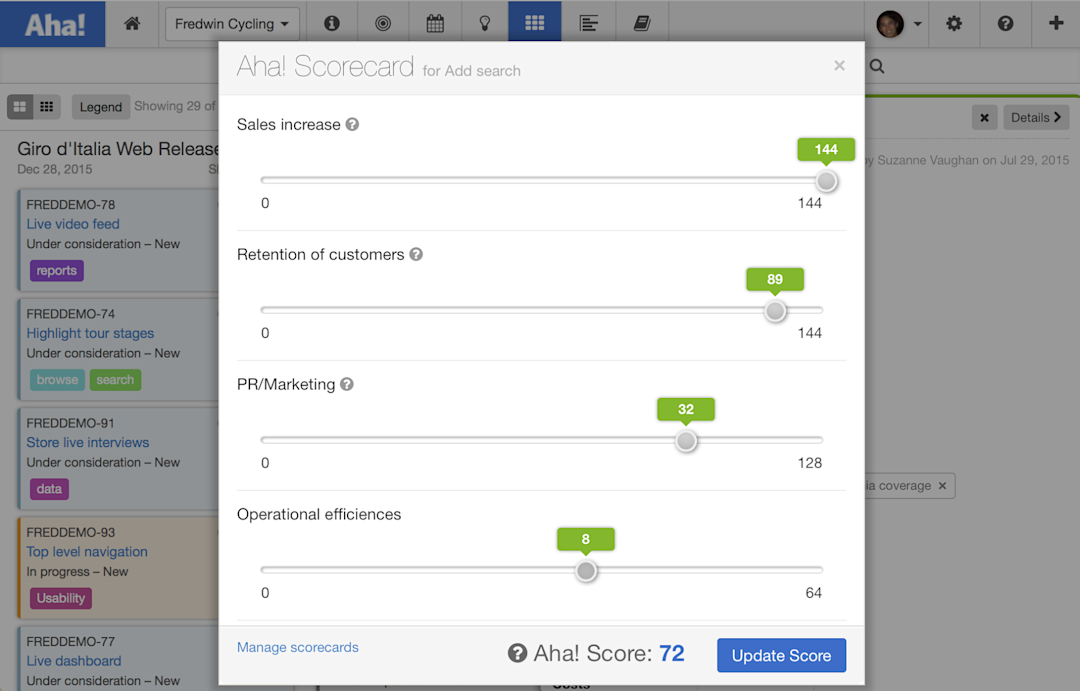Image resolution: width=1080 pixels, height=691 pixels.
Task: Open the Ideas lightbulb icon
Action: [484, 22]
